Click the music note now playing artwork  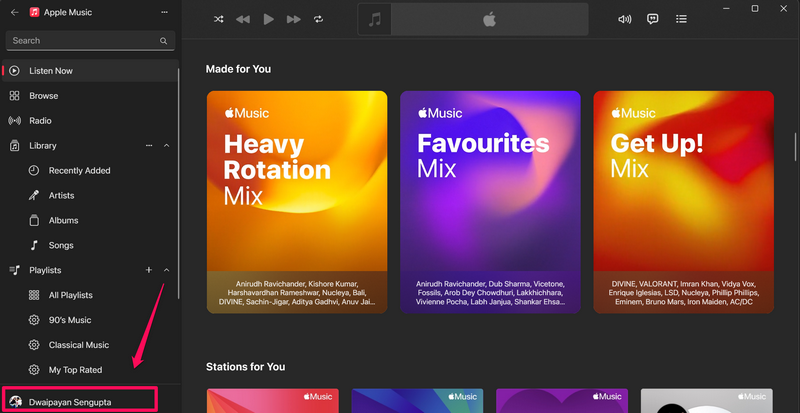point(375,19)
